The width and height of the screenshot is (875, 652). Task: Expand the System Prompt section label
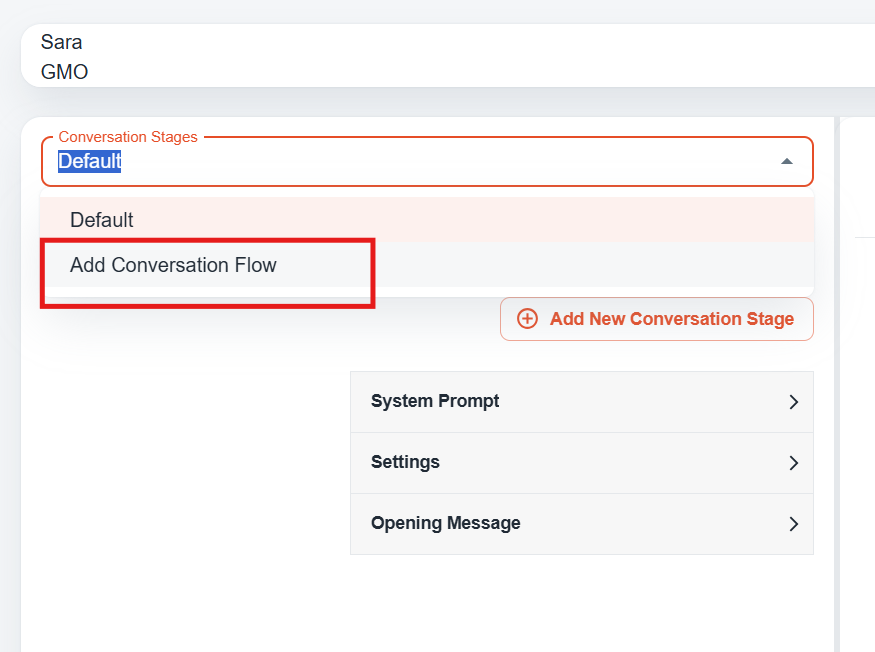click(435, 401)
